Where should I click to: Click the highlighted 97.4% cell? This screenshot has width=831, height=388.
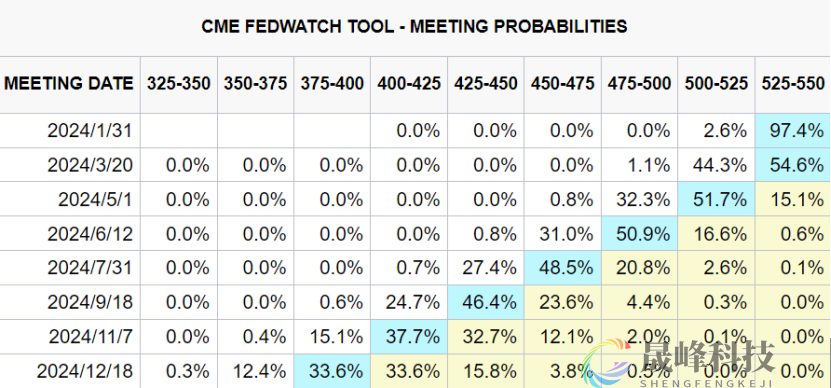[x=793, y=130]
